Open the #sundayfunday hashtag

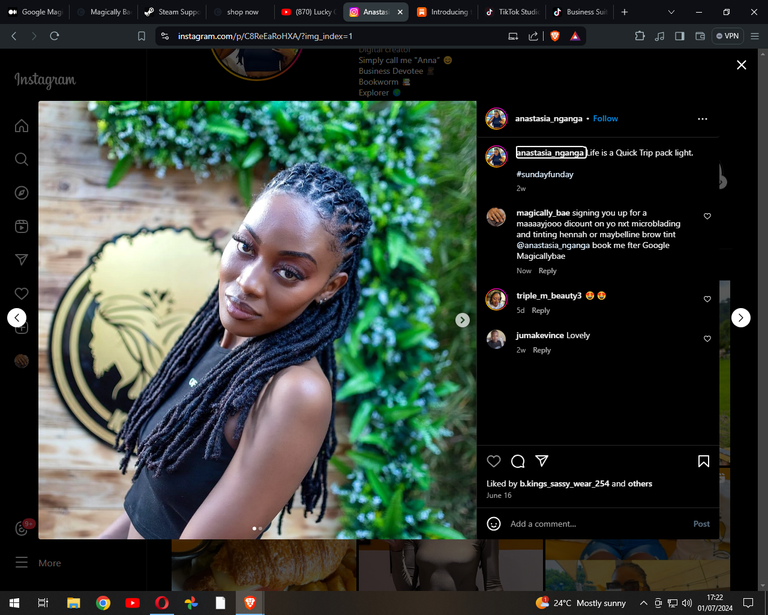pos(545,174)
